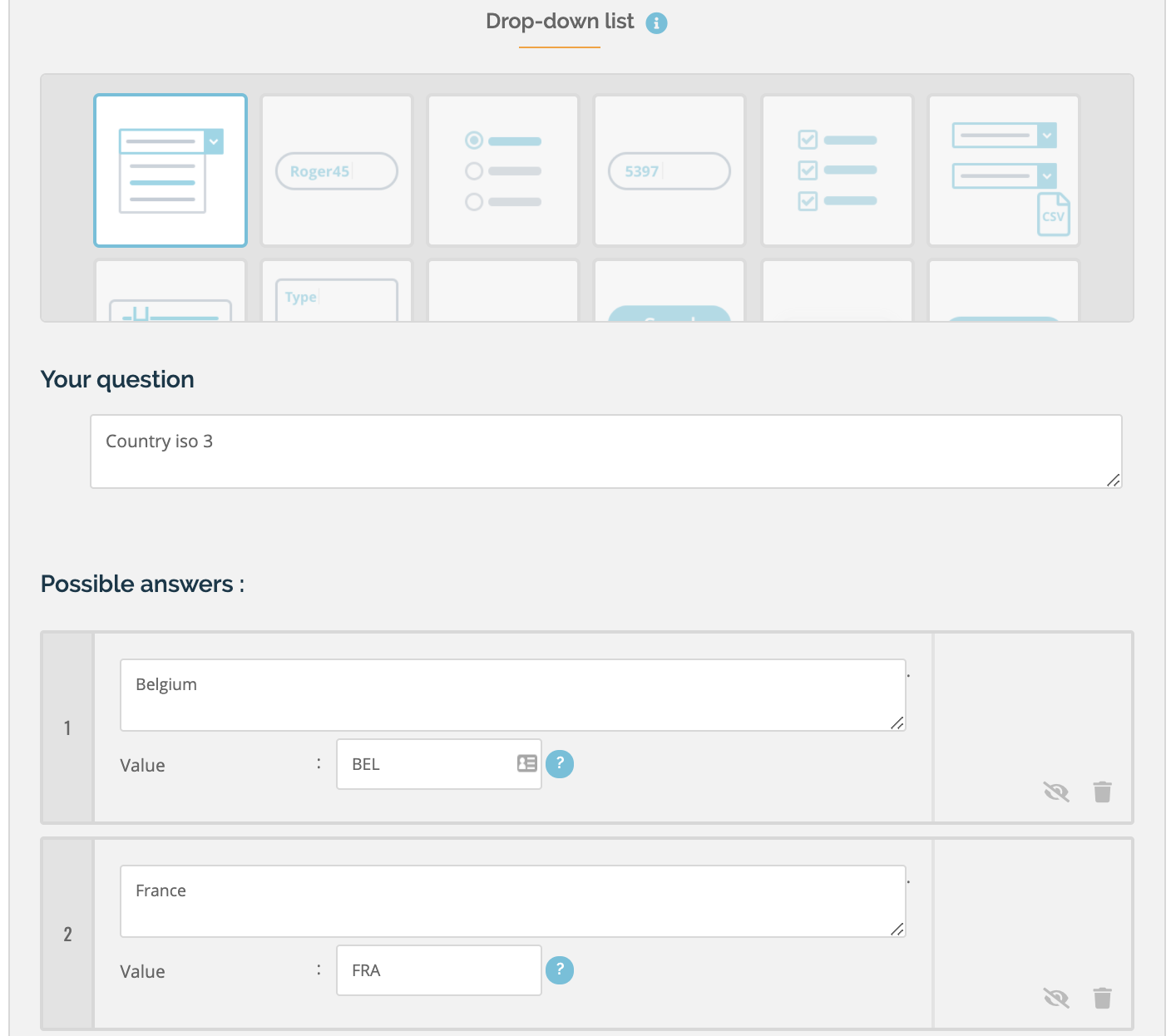Viewport: 1176px width, 1036px height.
Task: Click the info icon beside Drop-down list title
Action: coord(656,23)
